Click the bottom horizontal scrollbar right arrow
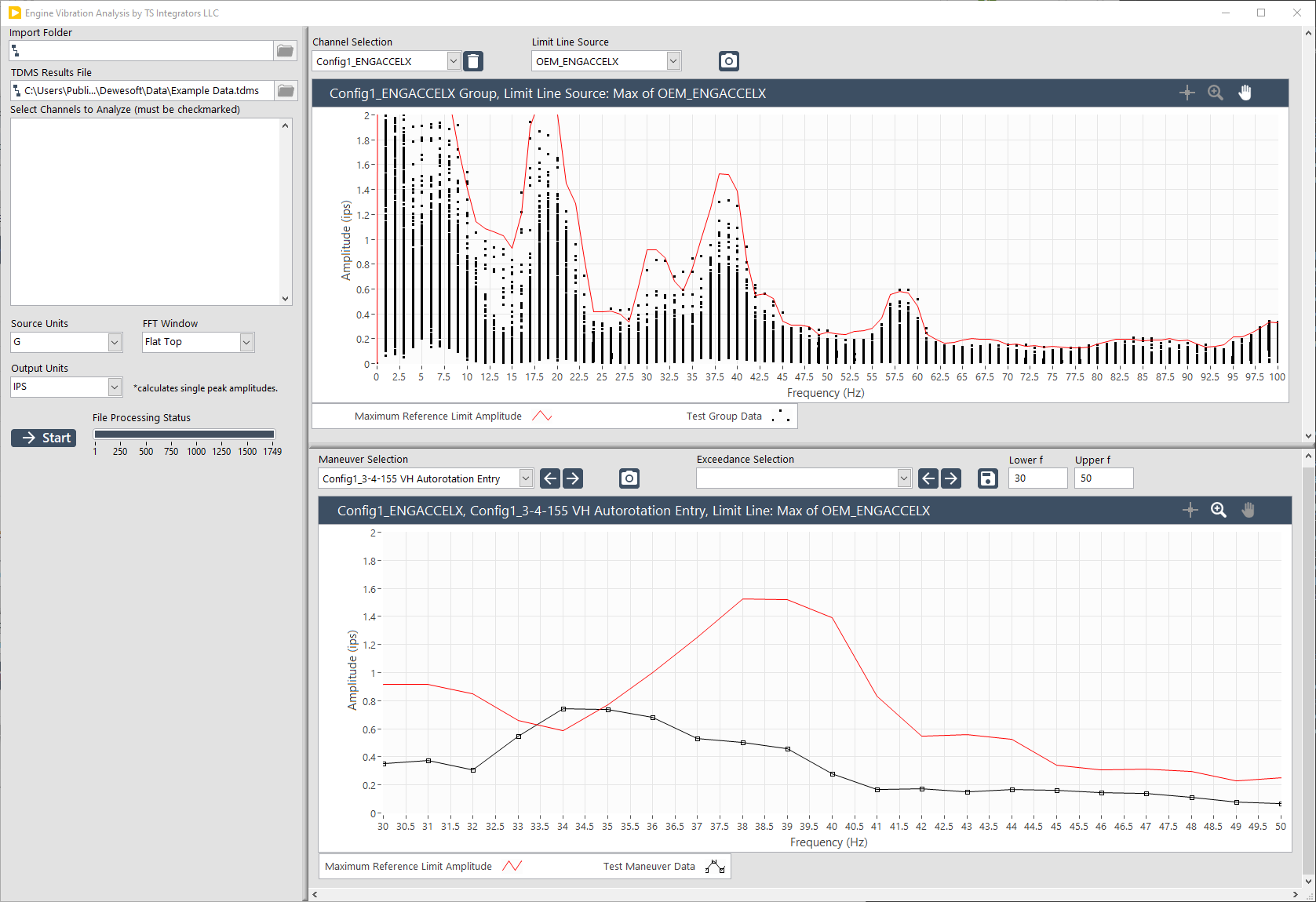Screen dimensions: 1316x902 (x=1296, y=894)
